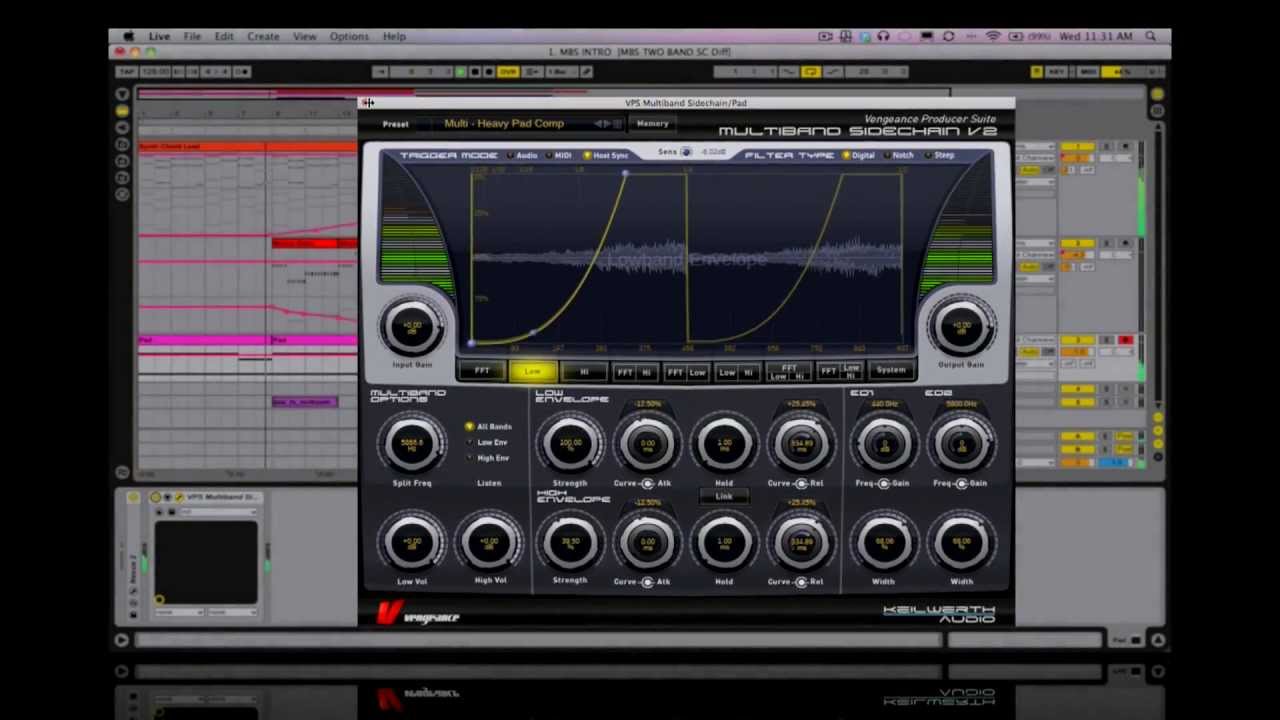Click the play icon in Ableton's bottom-left corner
Viewport: 1280px width, 720px height.
122,640
